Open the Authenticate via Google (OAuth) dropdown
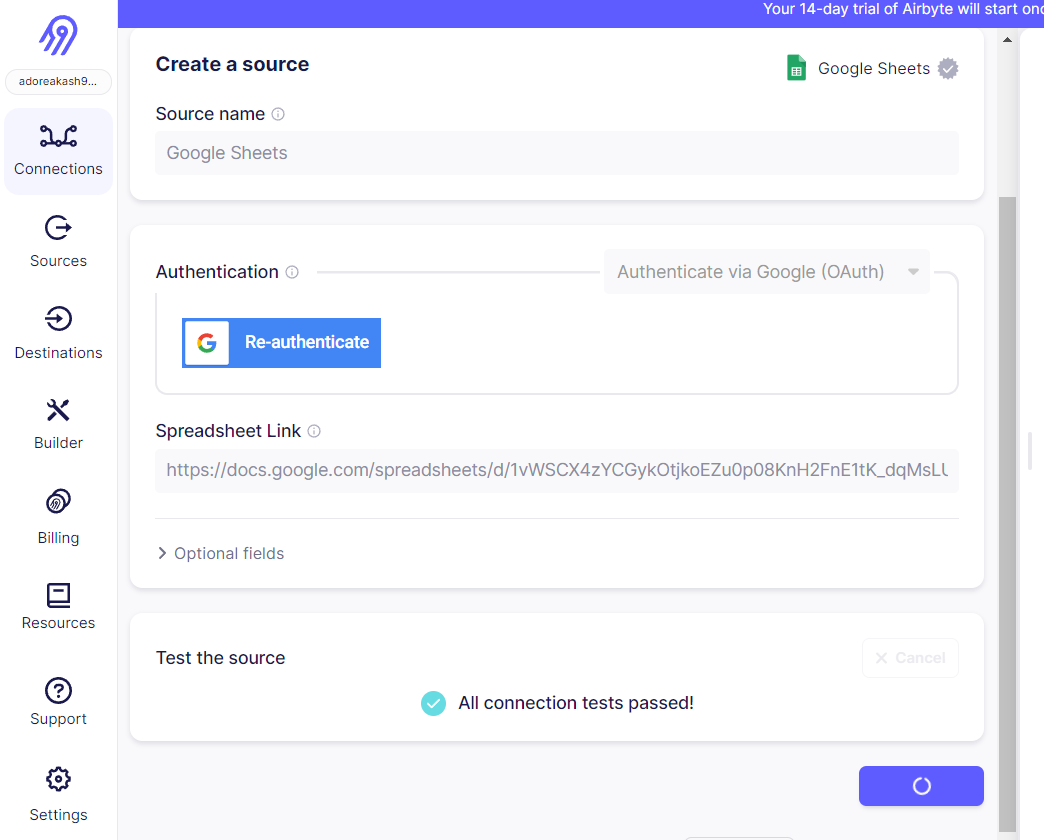Screen dimensions: 1044x840 pos(766,272)
